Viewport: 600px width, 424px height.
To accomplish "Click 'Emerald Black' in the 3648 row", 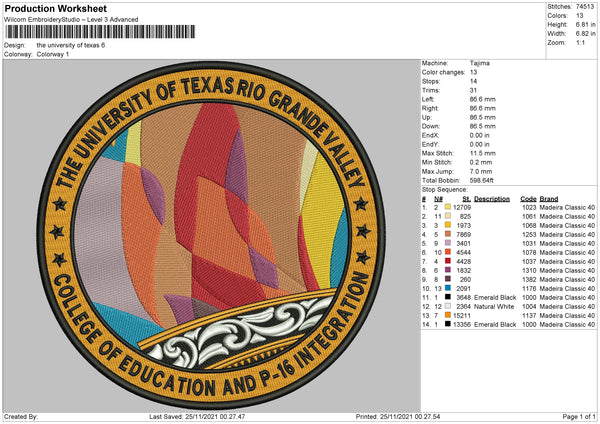I will [x=495, y=297].
